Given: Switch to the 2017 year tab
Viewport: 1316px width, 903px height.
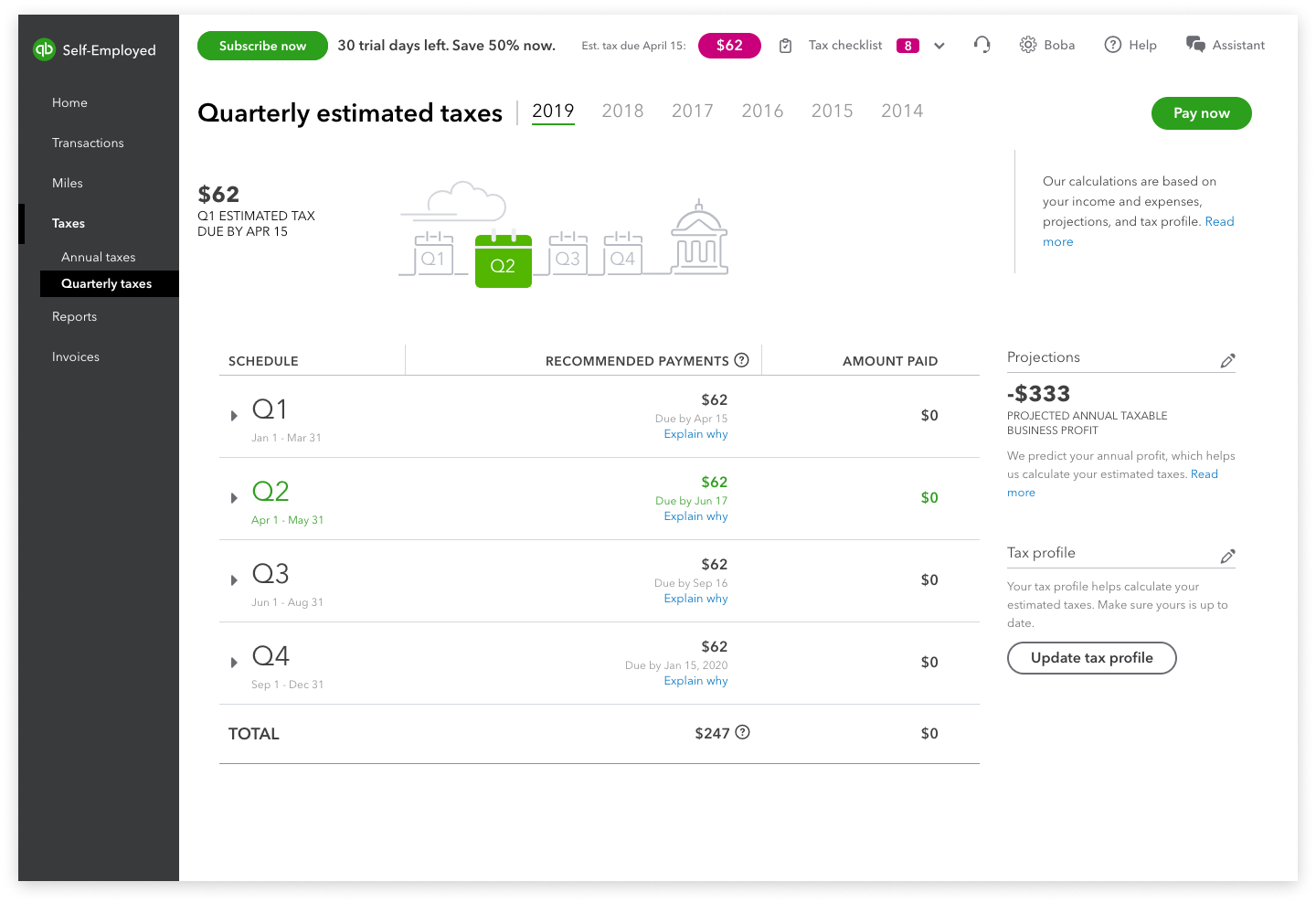Looking at the screenshot, I should point(693,111).
